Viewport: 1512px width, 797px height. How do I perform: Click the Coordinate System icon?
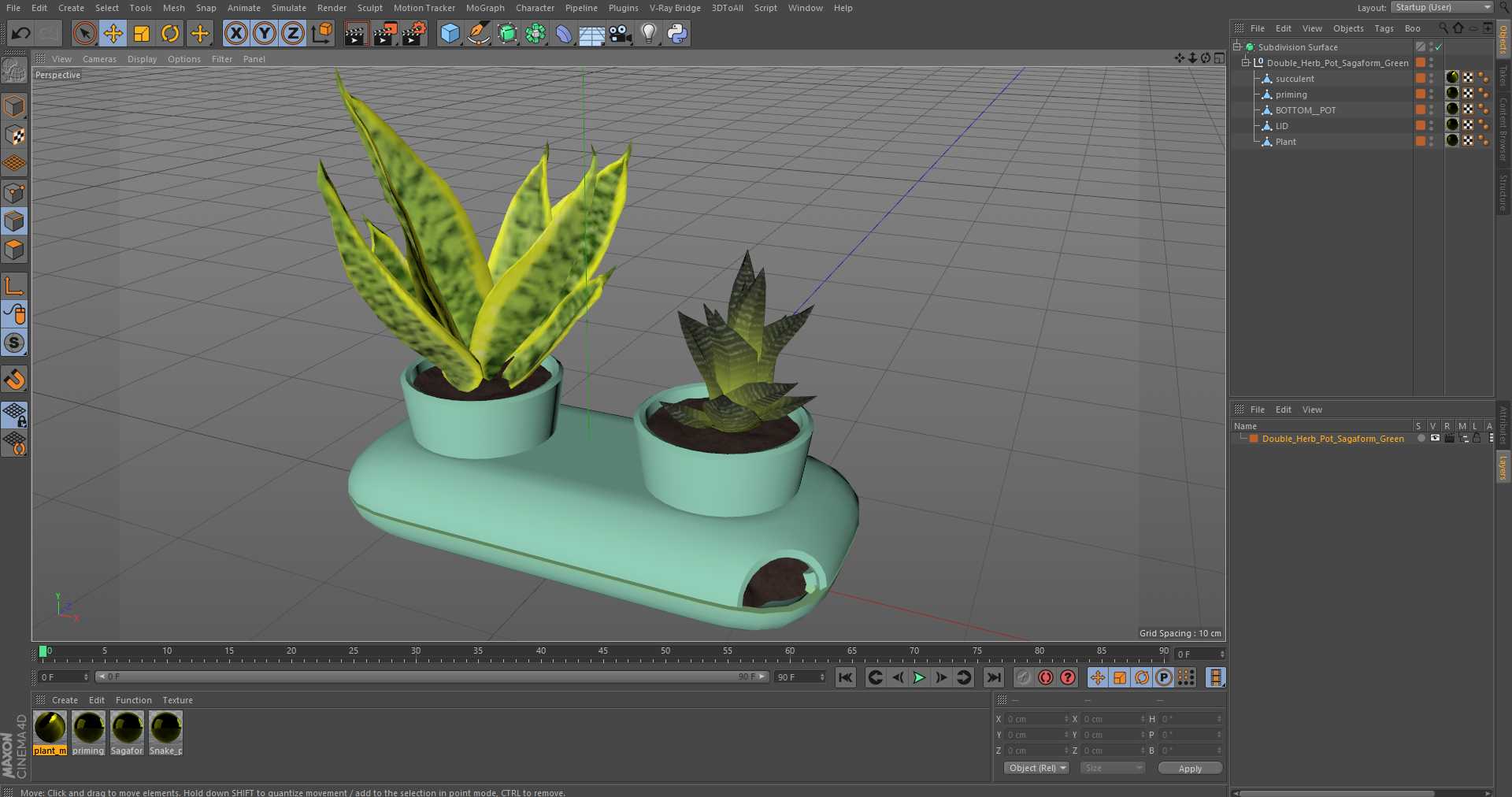(x=322, y=33)
